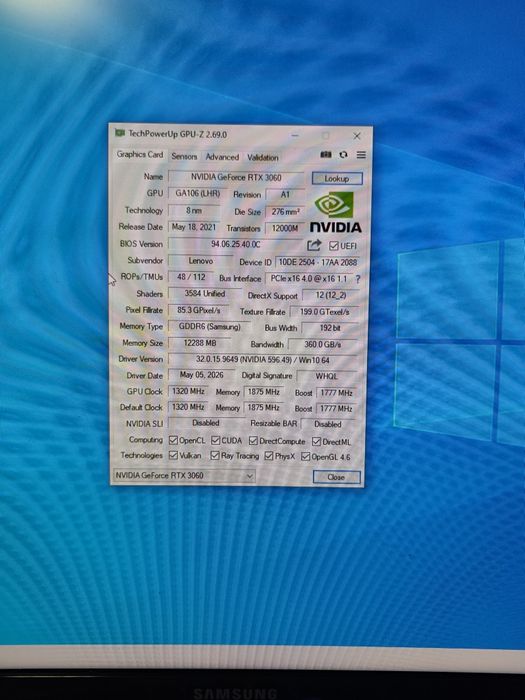Viewport: 525px width, 700px height.
Task: Click the NVIDIA logo image
Action: pyautogui.click(x=336, y=212)
